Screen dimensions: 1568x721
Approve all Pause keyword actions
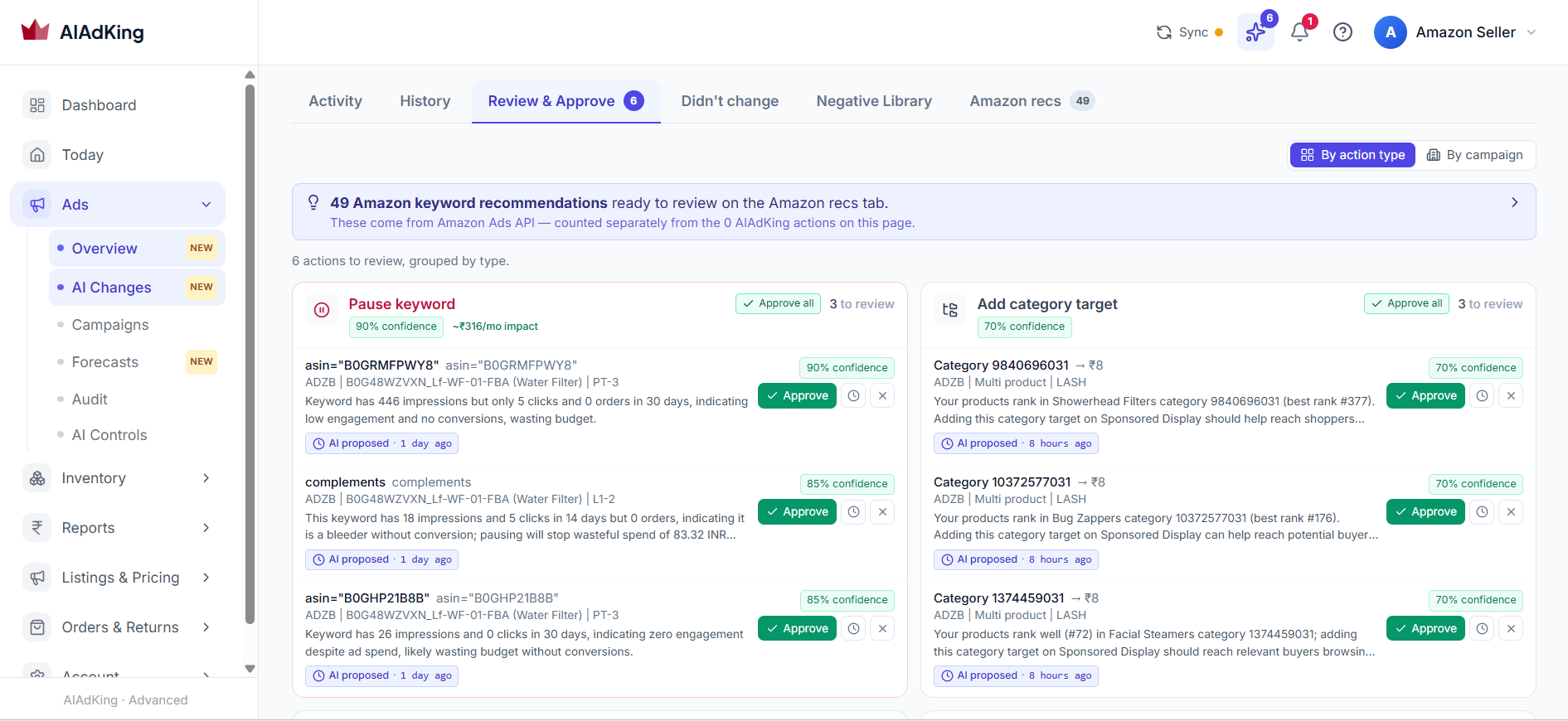(x=778, y=303)
